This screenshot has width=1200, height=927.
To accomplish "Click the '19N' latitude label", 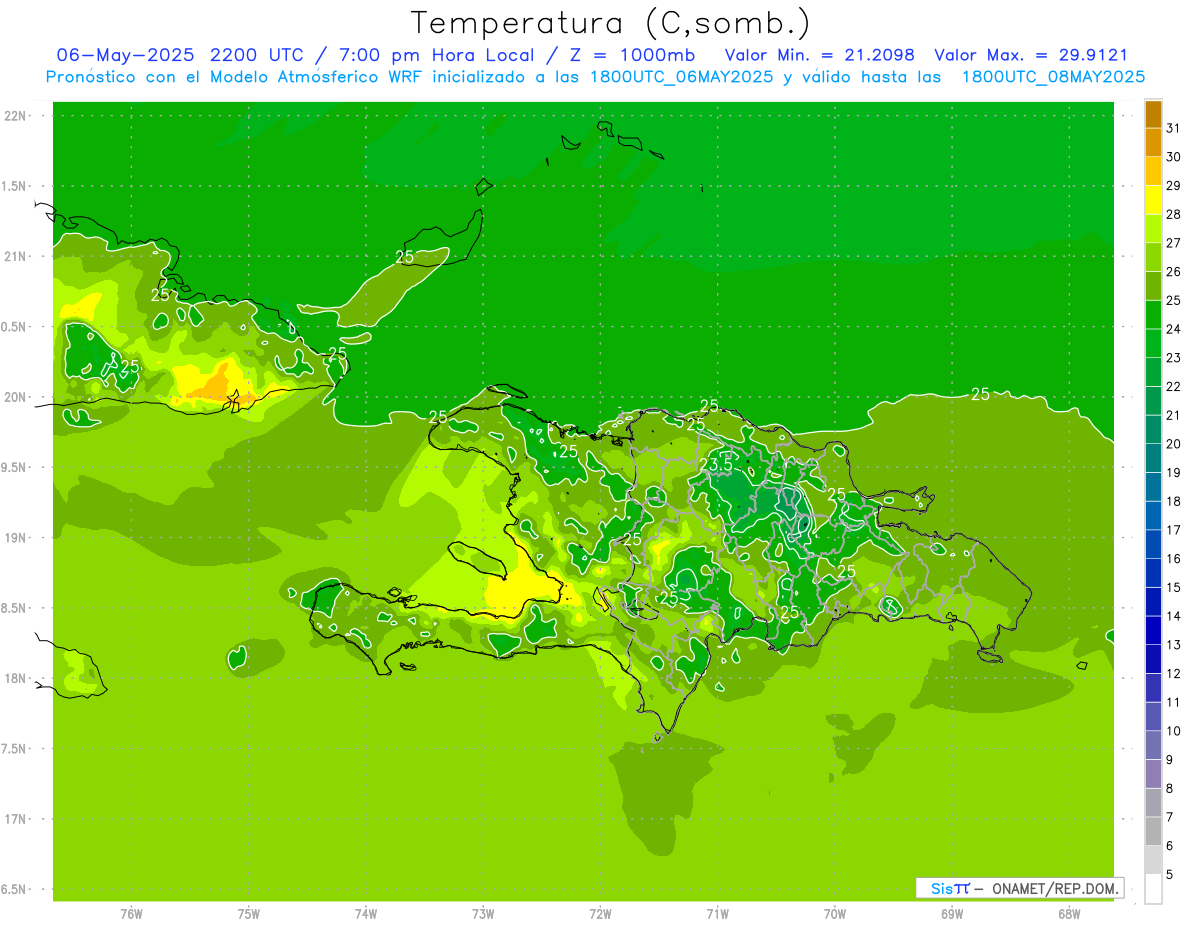I will click(16, 538).
